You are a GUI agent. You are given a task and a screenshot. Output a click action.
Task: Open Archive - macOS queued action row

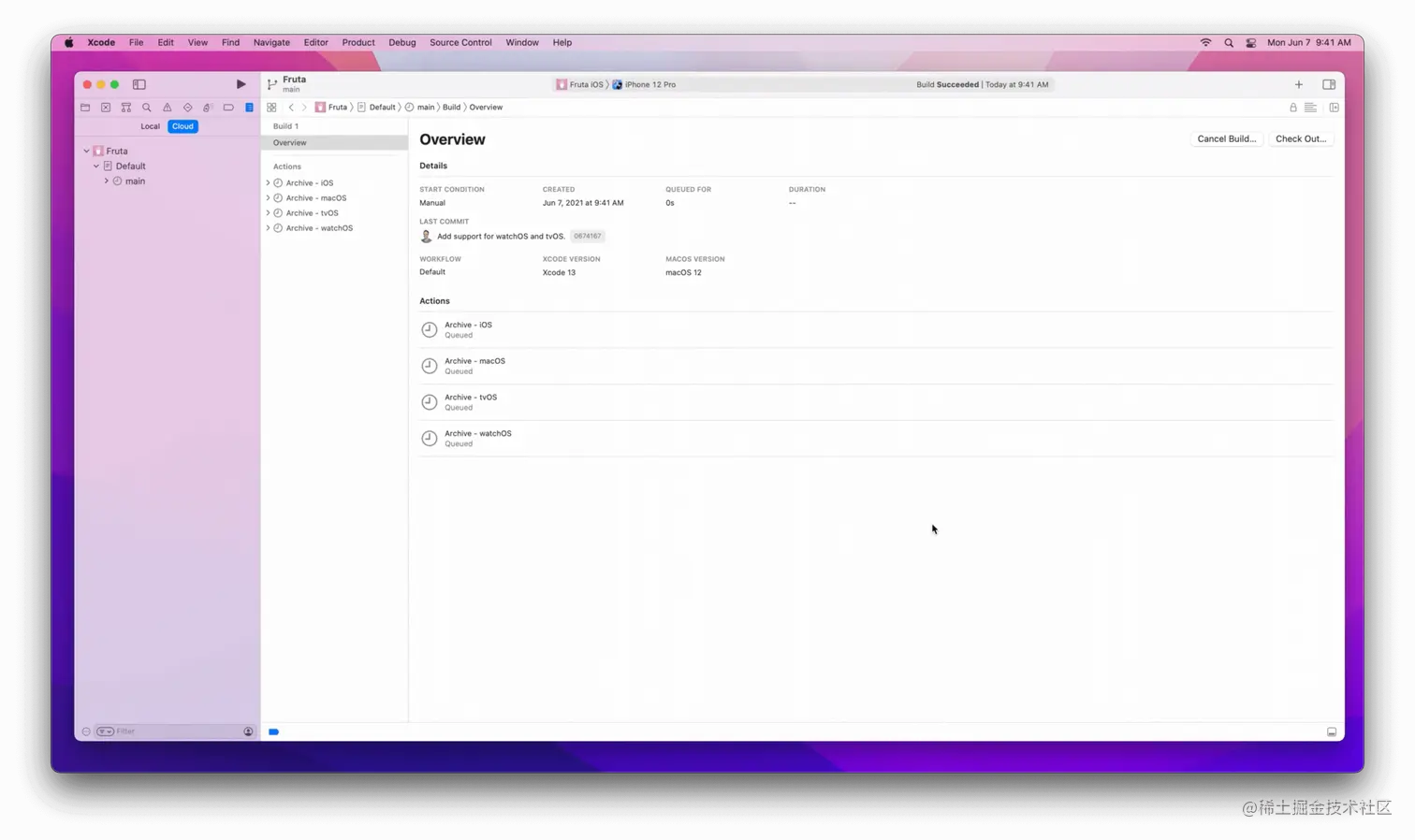[x=875, y=366]
